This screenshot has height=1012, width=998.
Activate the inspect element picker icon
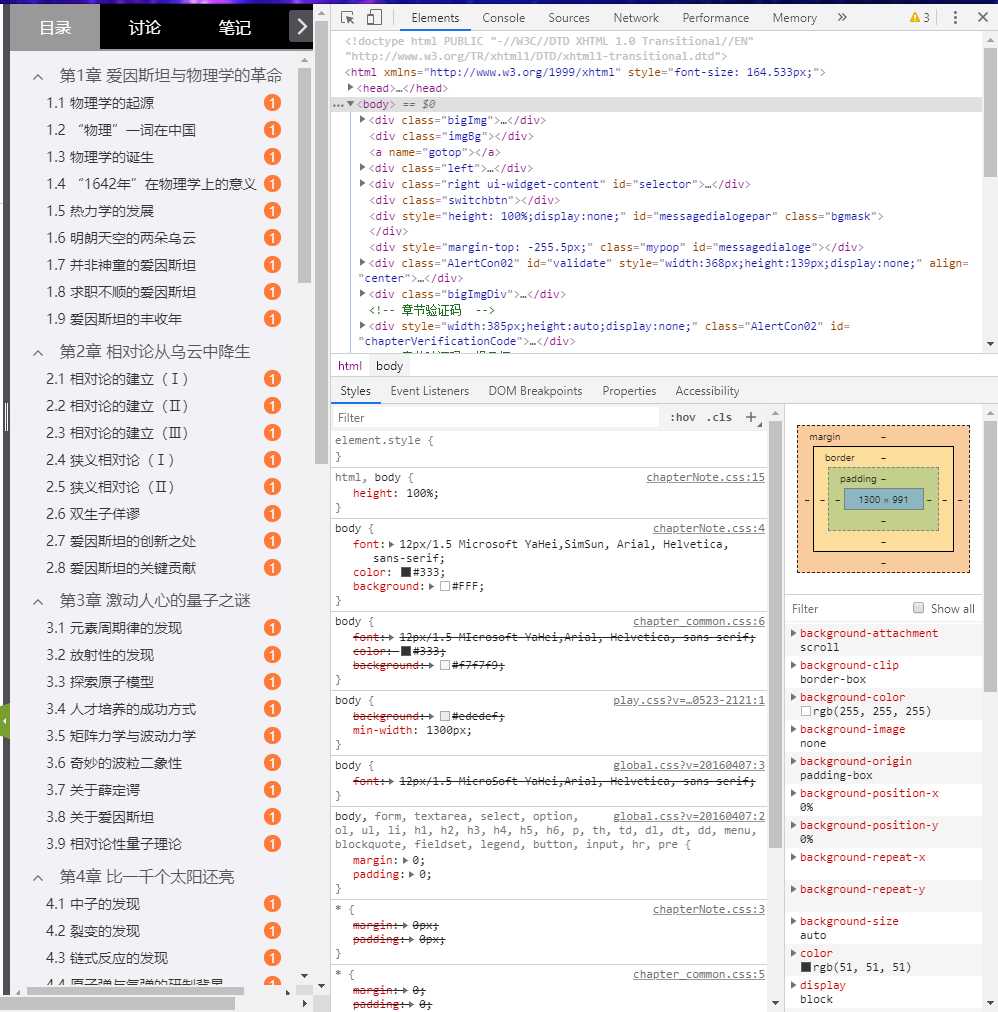click(347, 18)
